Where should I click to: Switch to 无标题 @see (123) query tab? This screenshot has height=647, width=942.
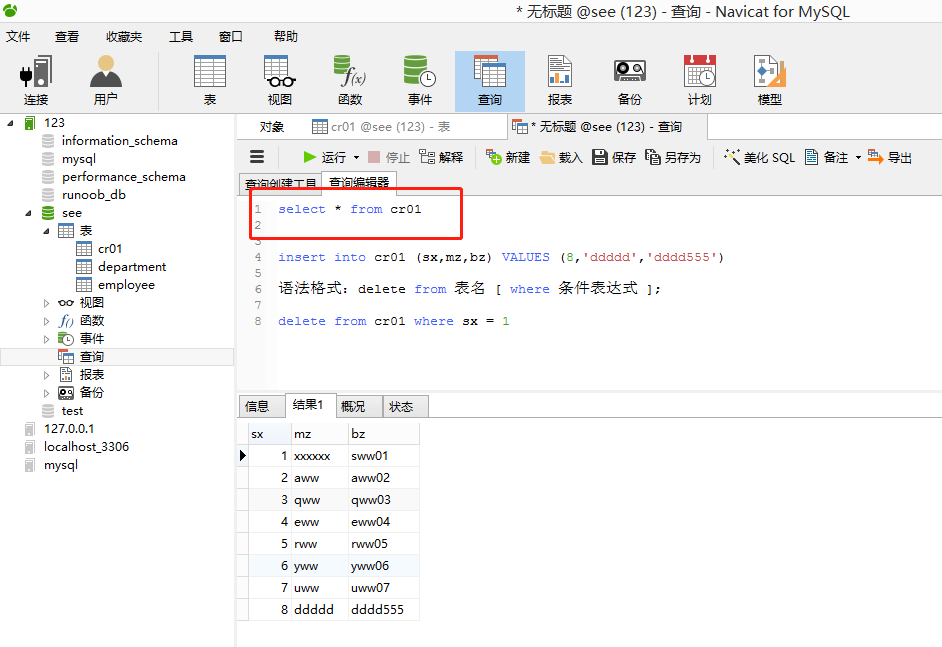pyautogui.click(x=607, y=127)
